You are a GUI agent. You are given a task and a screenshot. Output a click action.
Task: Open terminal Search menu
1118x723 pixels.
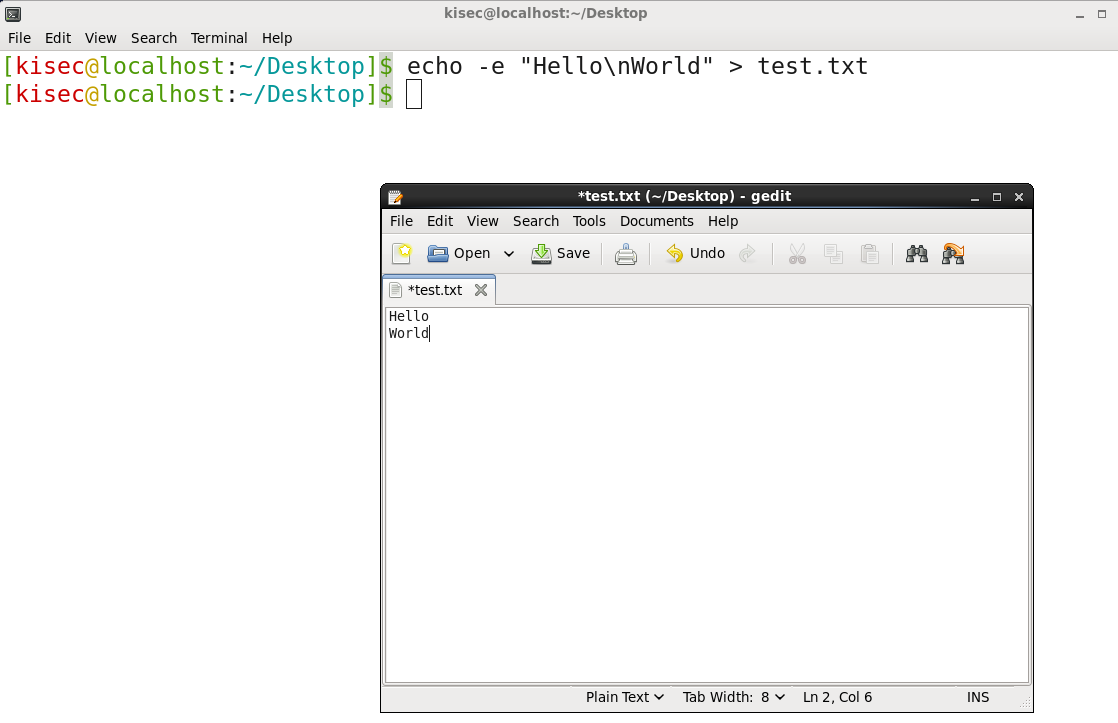(x=153, y=38)
